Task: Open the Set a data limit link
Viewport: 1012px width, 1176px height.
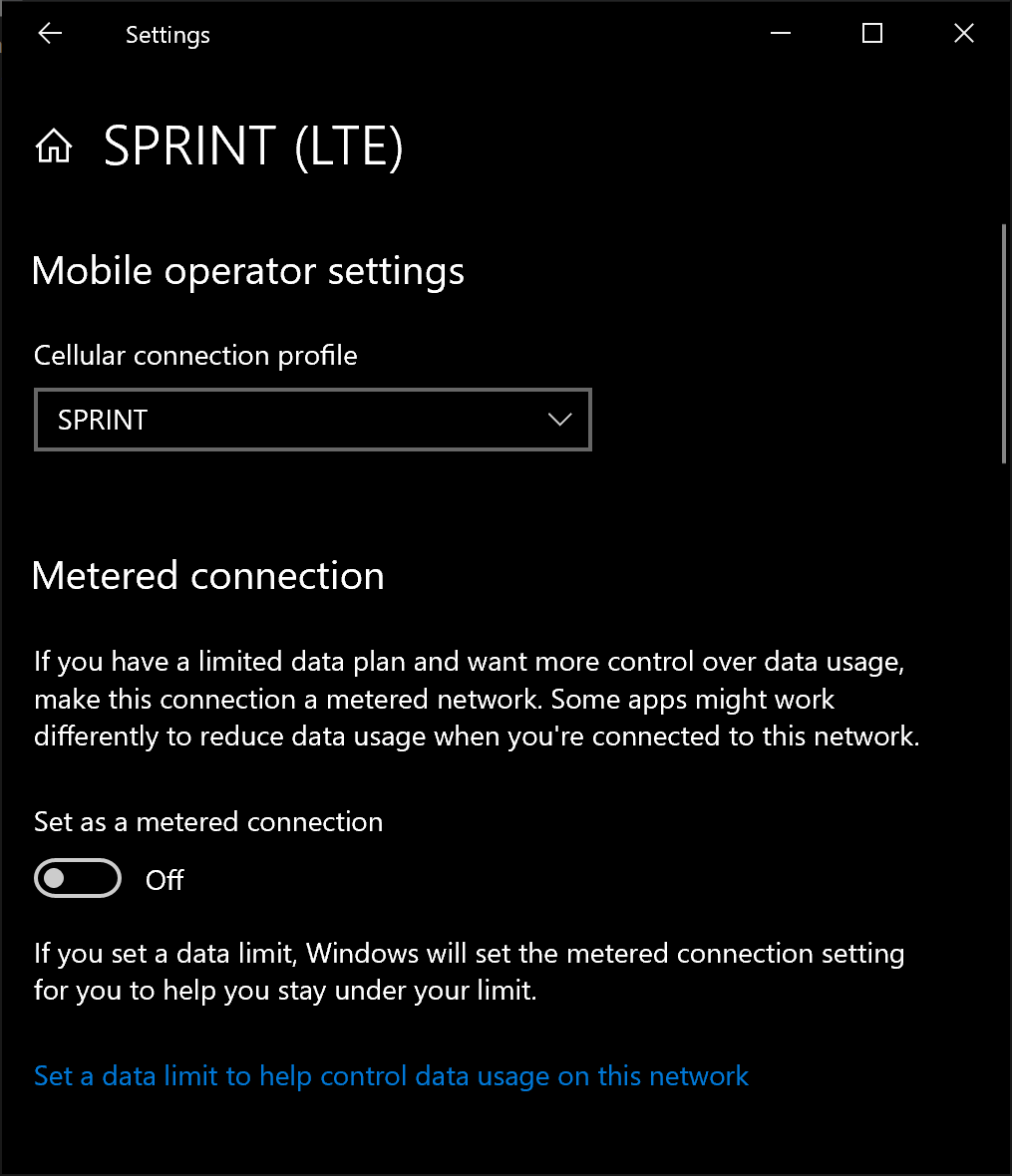Action: coord(391,1076)
